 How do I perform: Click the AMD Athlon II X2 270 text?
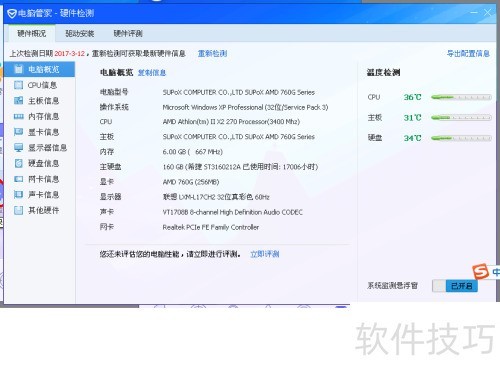[231, 122]
